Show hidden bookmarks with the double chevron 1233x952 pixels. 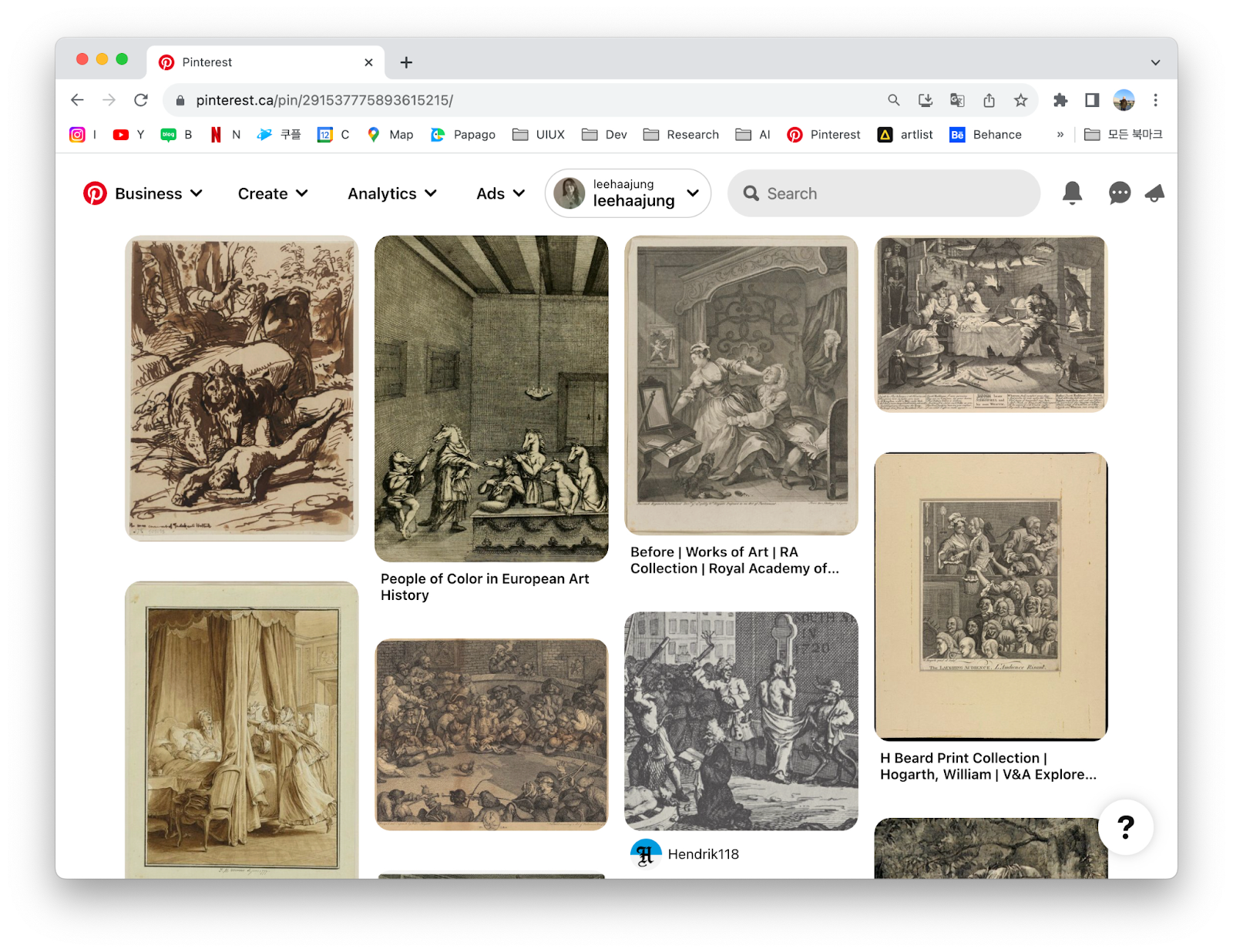tap(1060, 135)
